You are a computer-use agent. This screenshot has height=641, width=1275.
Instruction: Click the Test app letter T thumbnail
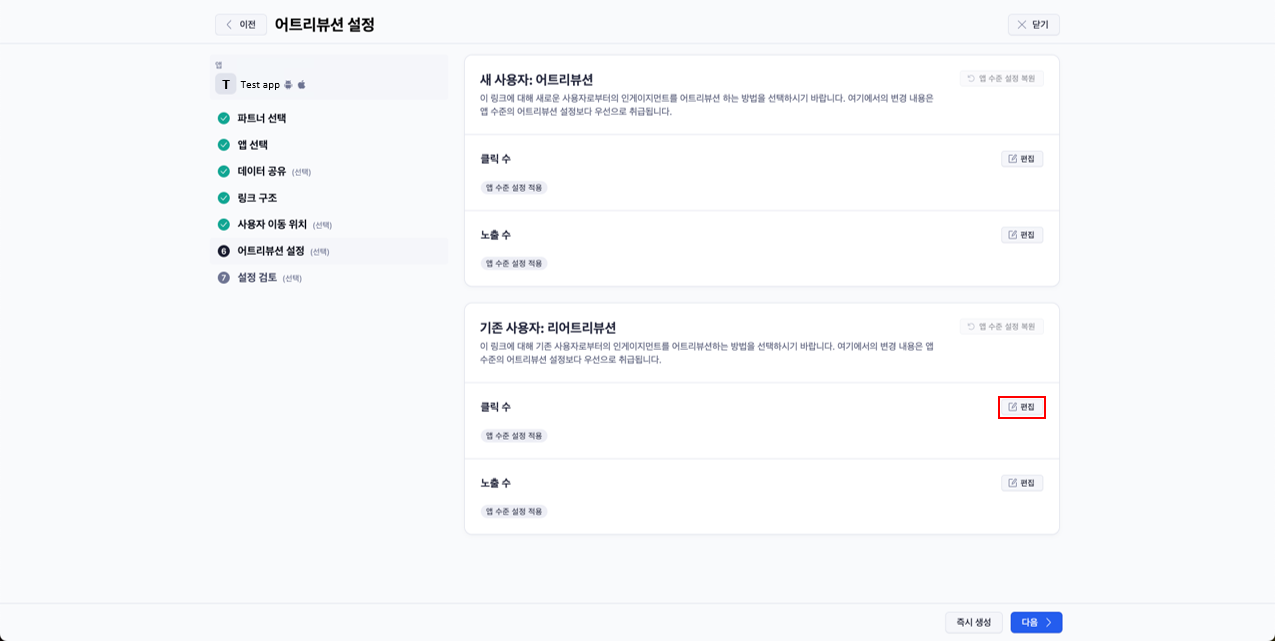pos(225,85)
